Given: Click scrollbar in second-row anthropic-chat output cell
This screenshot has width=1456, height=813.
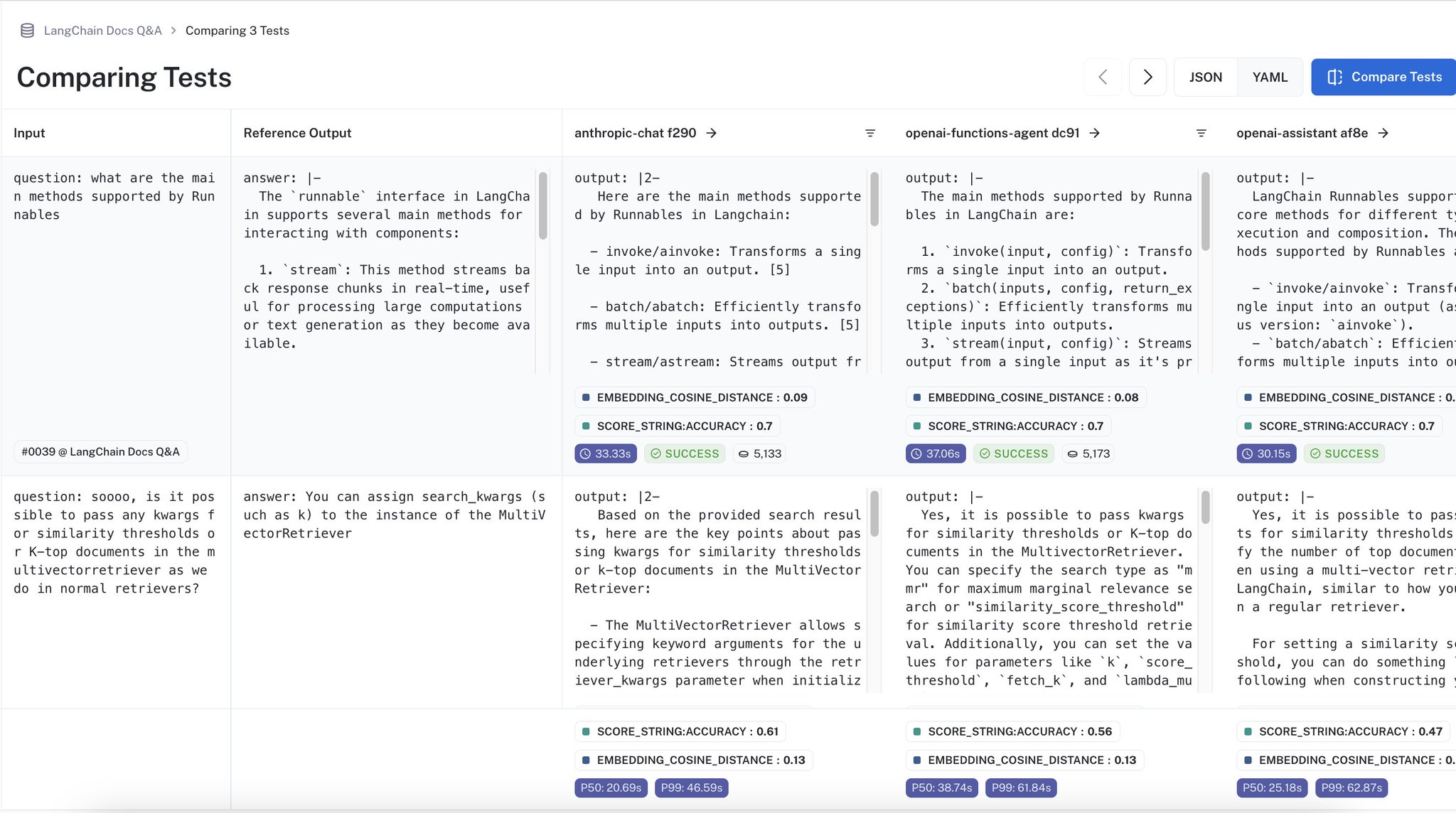Looking at the screenshot, I should point(874,513).
